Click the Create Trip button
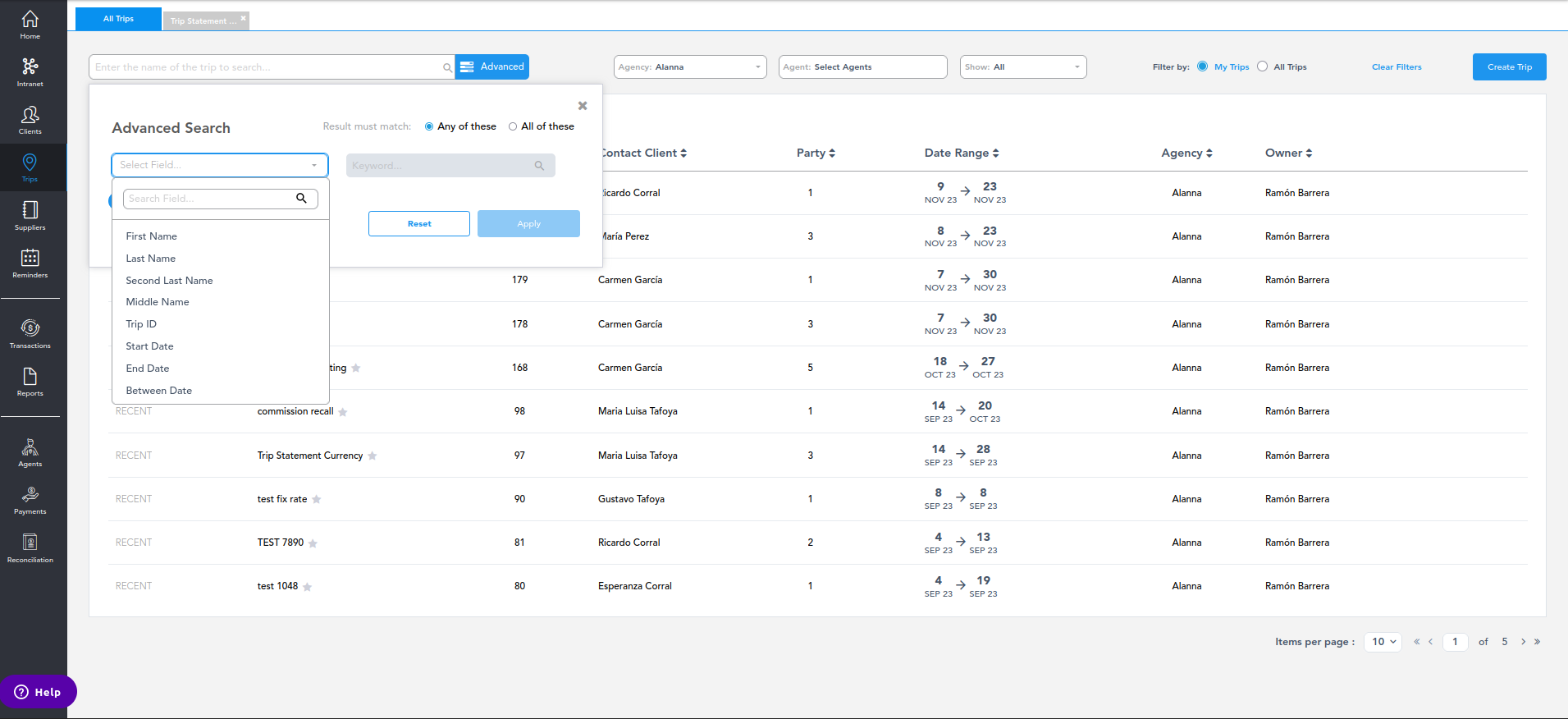Screen dimensions: 1568x719 [1510, 67]
